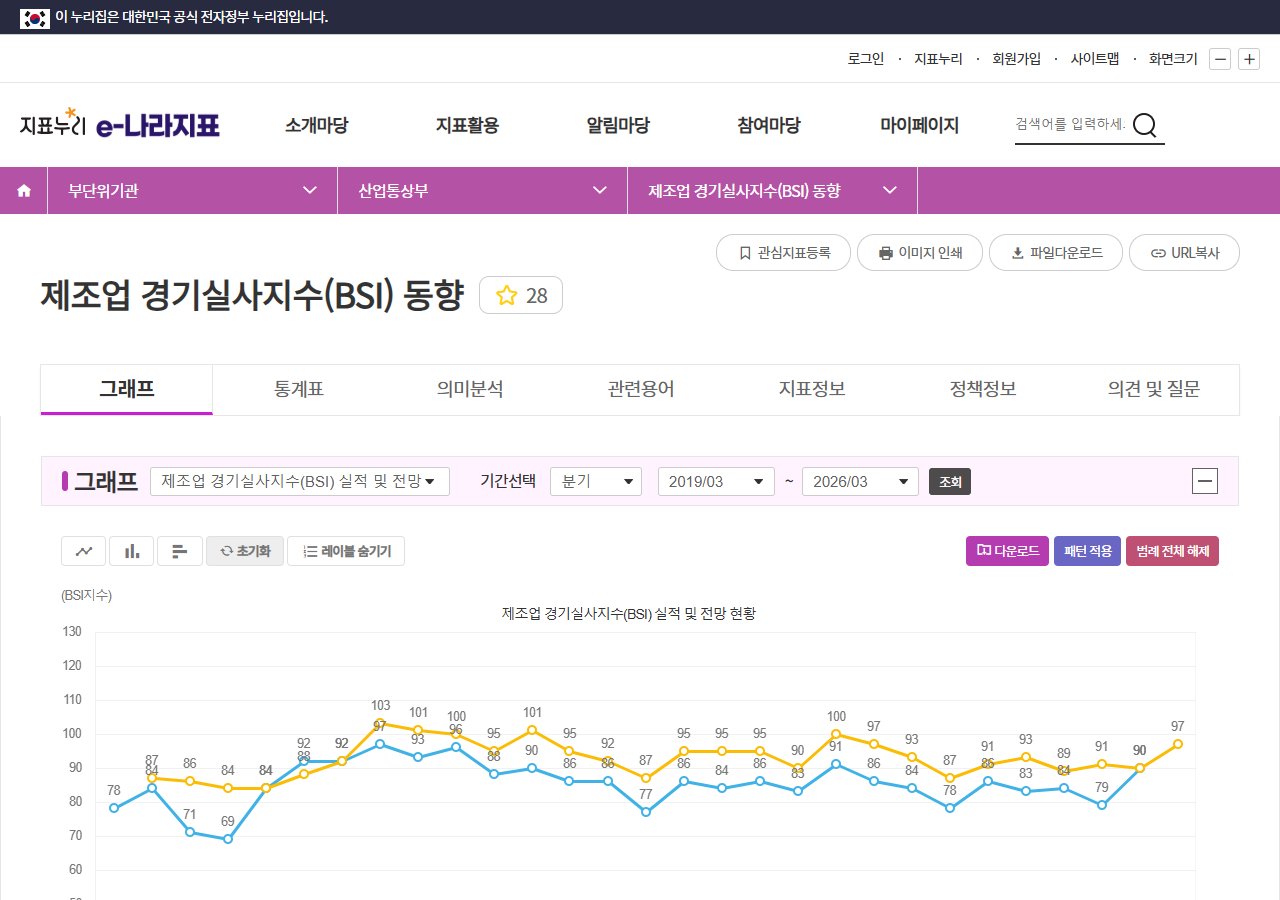This screenshot has height=900, width=1280.
Task: Click the 관심지표등록 bookmark button
Action: 784,253
